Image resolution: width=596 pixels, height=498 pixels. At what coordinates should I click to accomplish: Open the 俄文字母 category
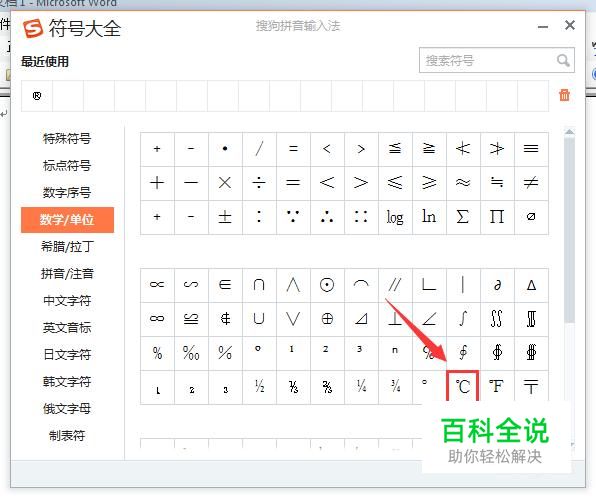coord(67,409)
